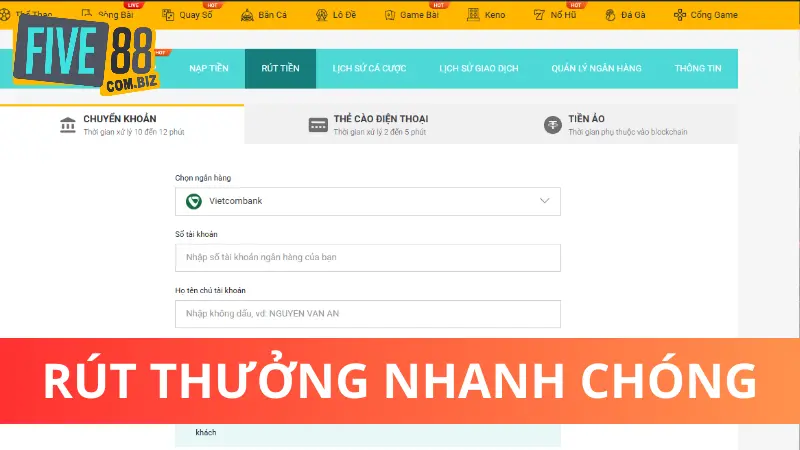Open the Quản Lý Ngân Hàng tab
Image resolution: width=800 pixels, height=450 pixels.
click(596, 68)
